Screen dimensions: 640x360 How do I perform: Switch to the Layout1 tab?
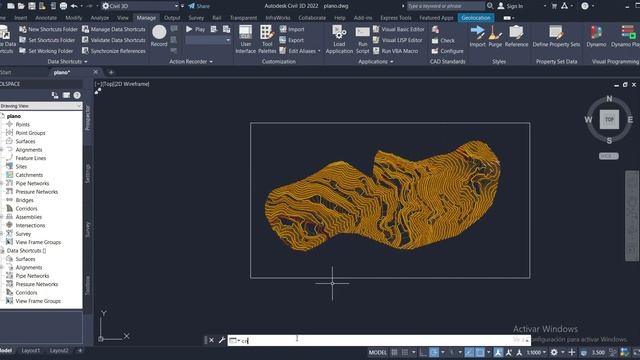coord(31,351)
